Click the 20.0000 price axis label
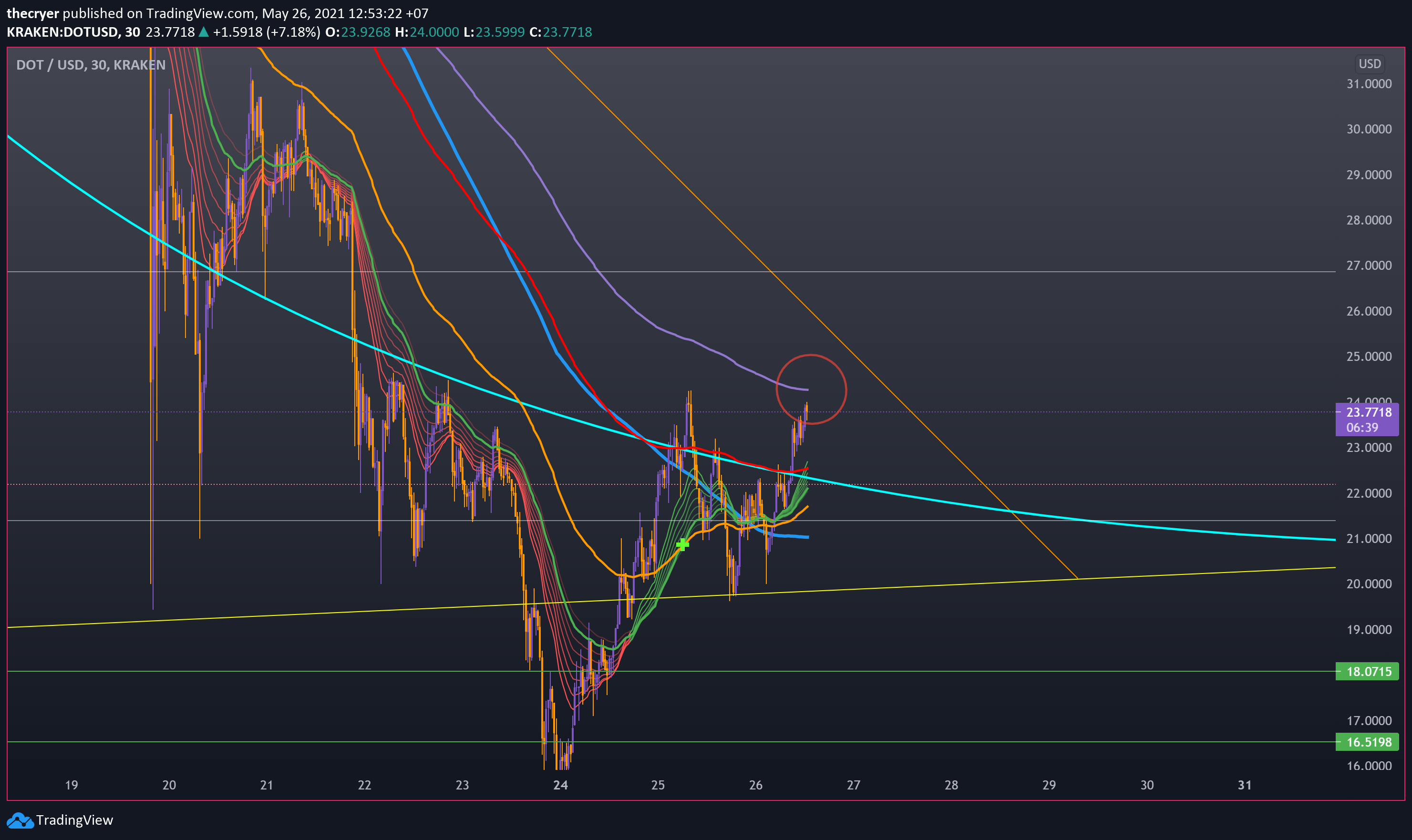The width and height of the screenshot is (1412, 840). point(1369,584)
